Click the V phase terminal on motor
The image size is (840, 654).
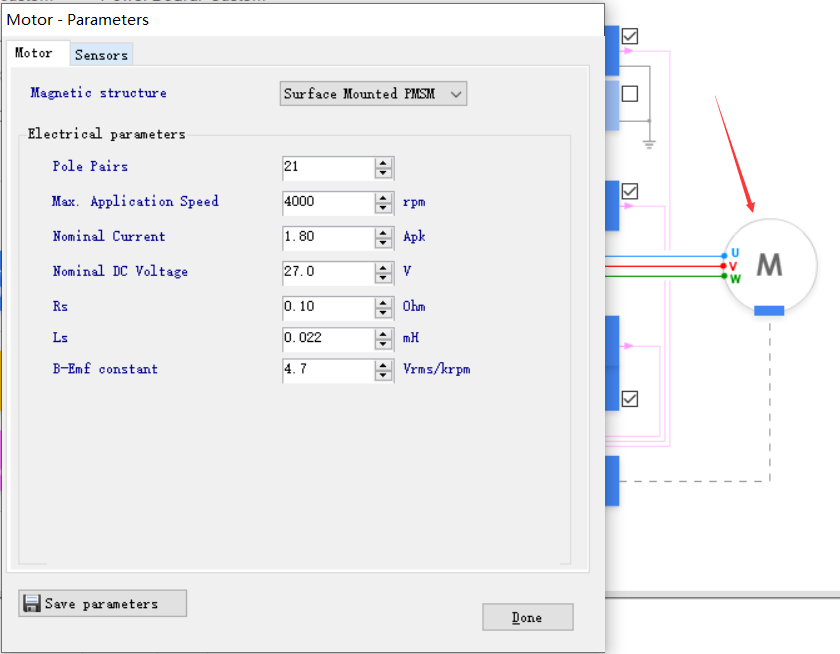pos(723,266)
